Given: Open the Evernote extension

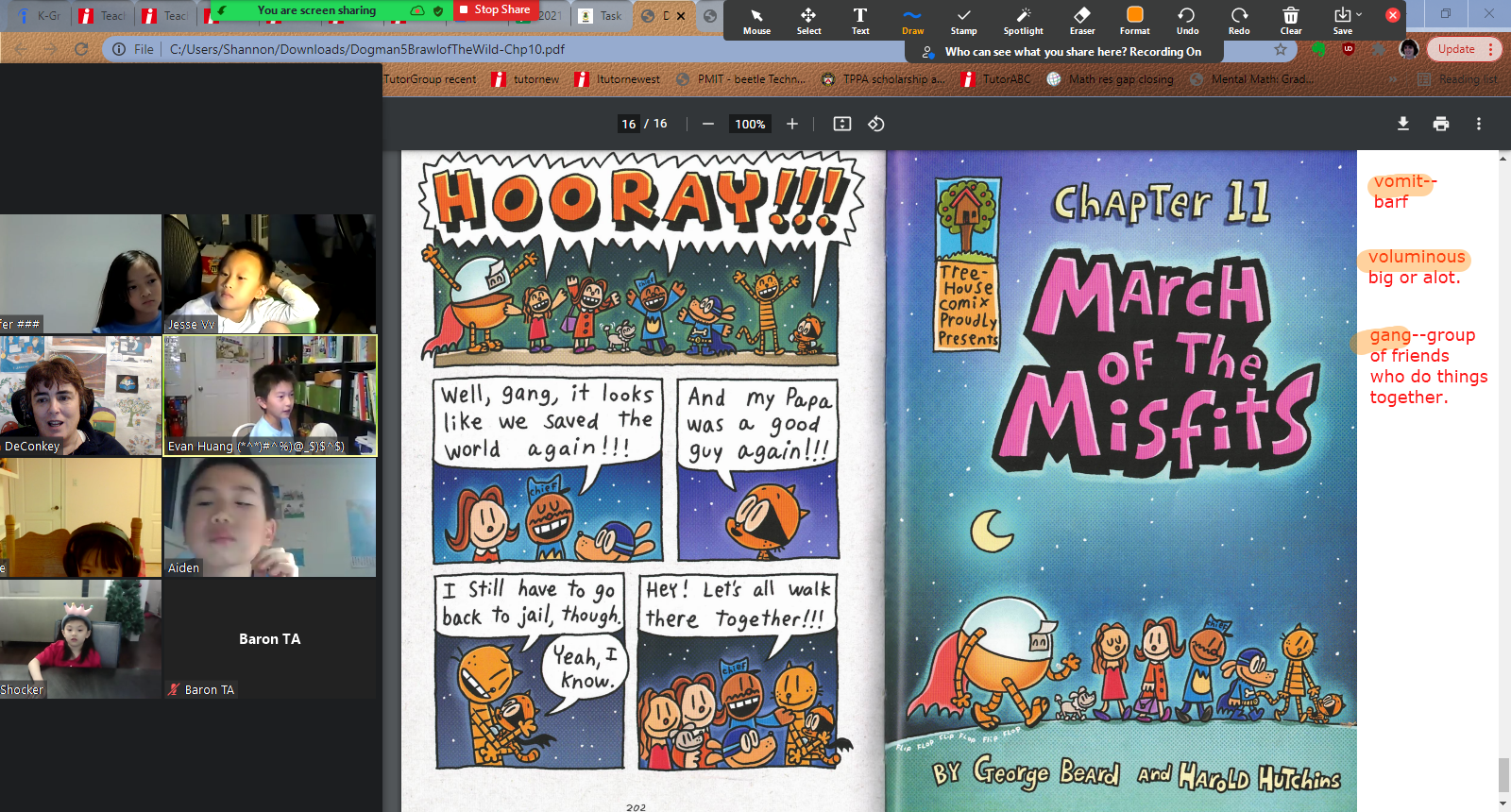Looking at the screenshot, I should point(1319,49).
